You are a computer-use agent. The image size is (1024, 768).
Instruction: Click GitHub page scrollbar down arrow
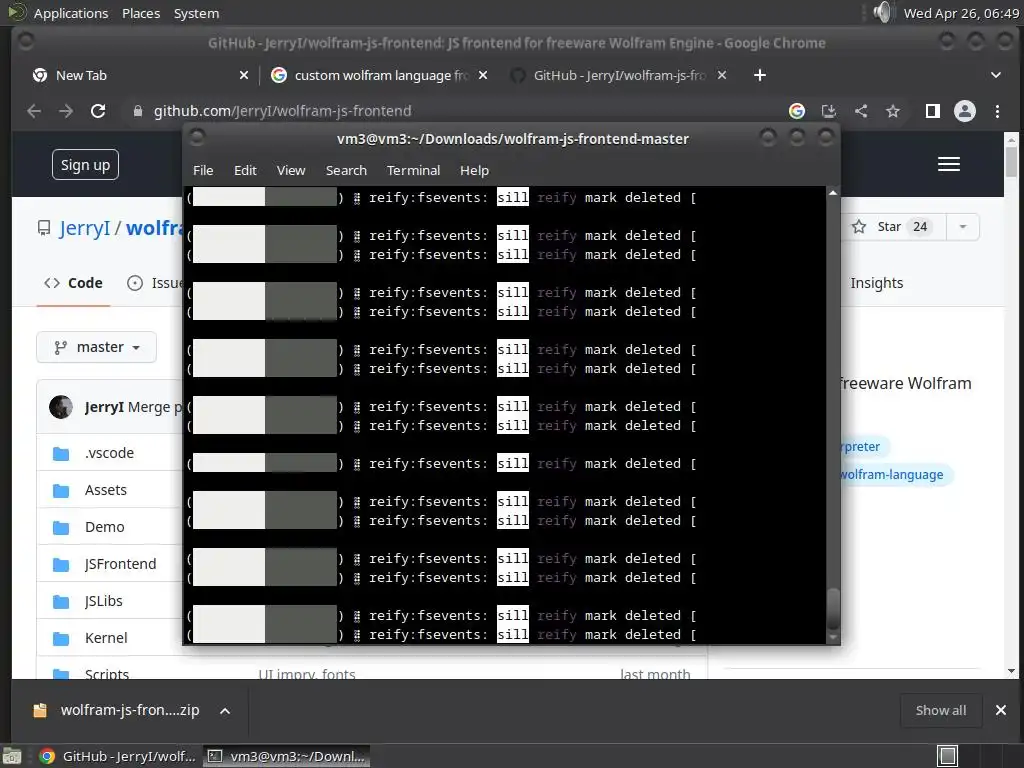(x=1012, y=671)
